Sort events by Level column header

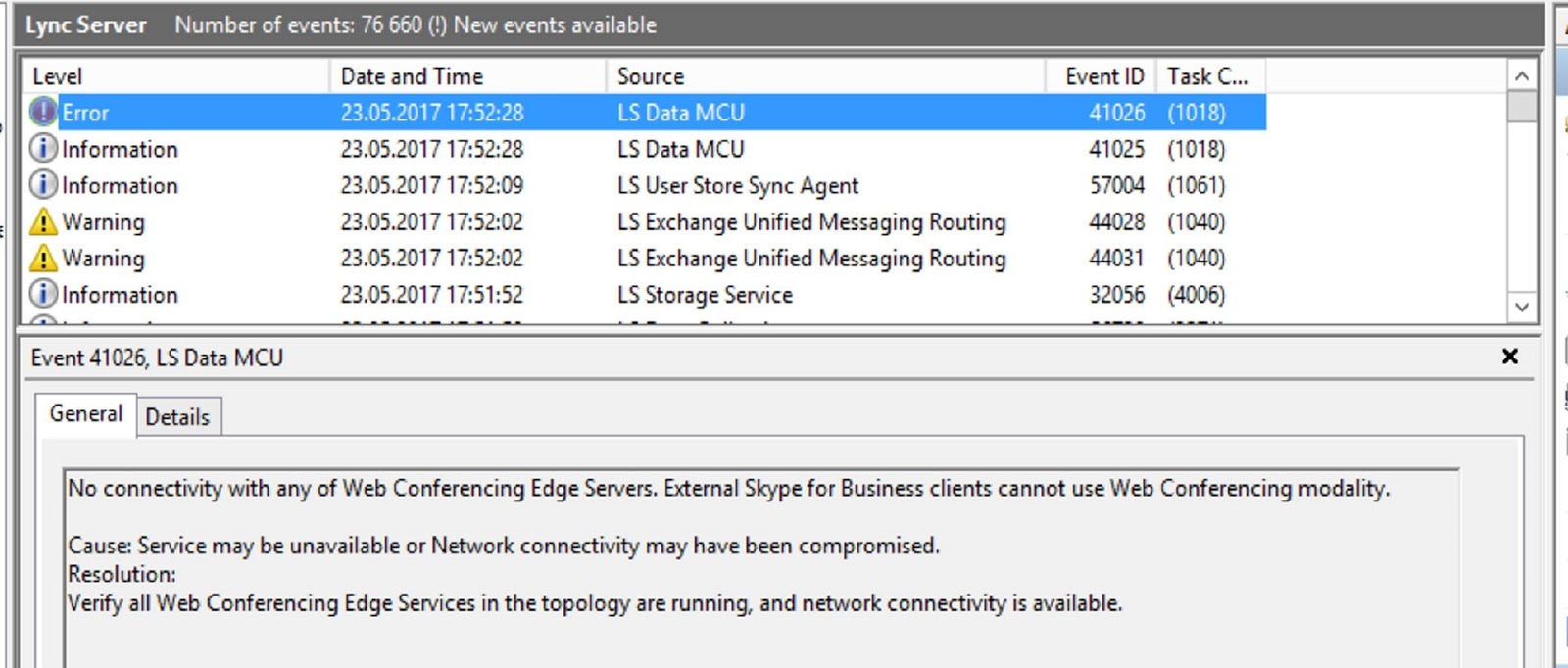tap(174, 76)
